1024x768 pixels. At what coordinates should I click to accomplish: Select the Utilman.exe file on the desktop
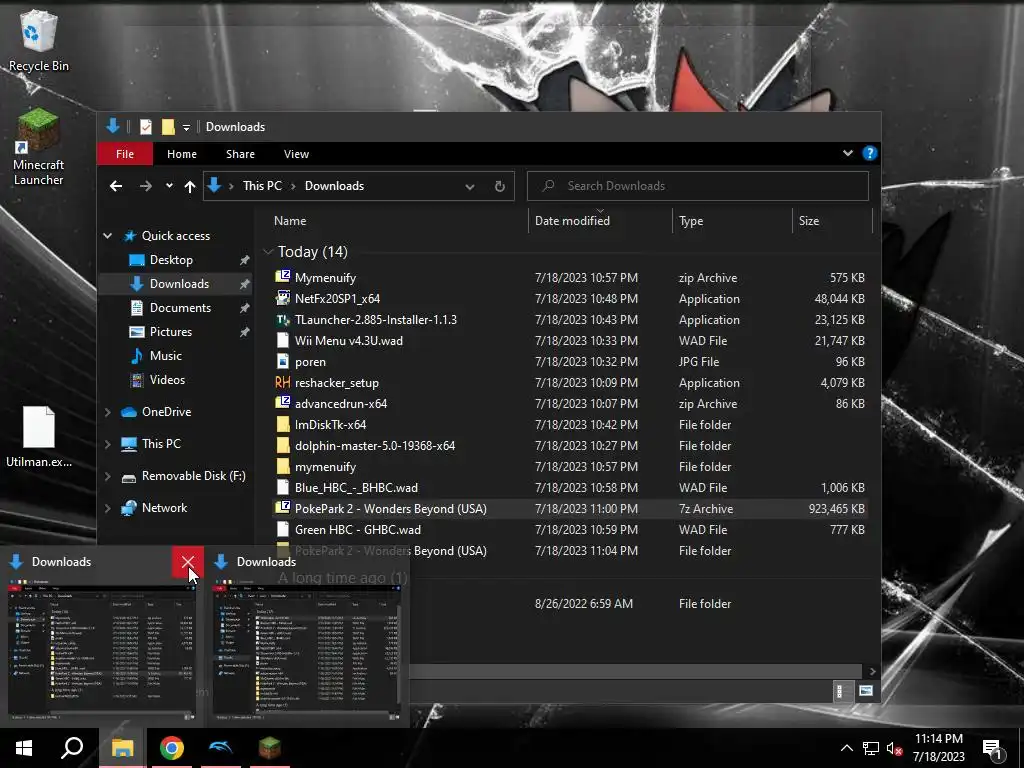tap(39, 436)
